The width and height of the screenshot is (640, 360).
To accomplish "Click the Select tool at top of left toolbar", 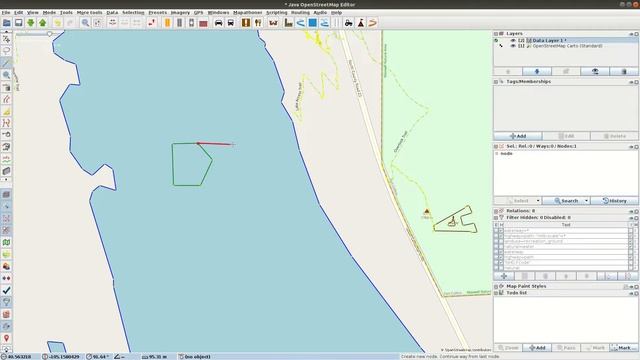I will pyautogui.click(x=6, y=39).
